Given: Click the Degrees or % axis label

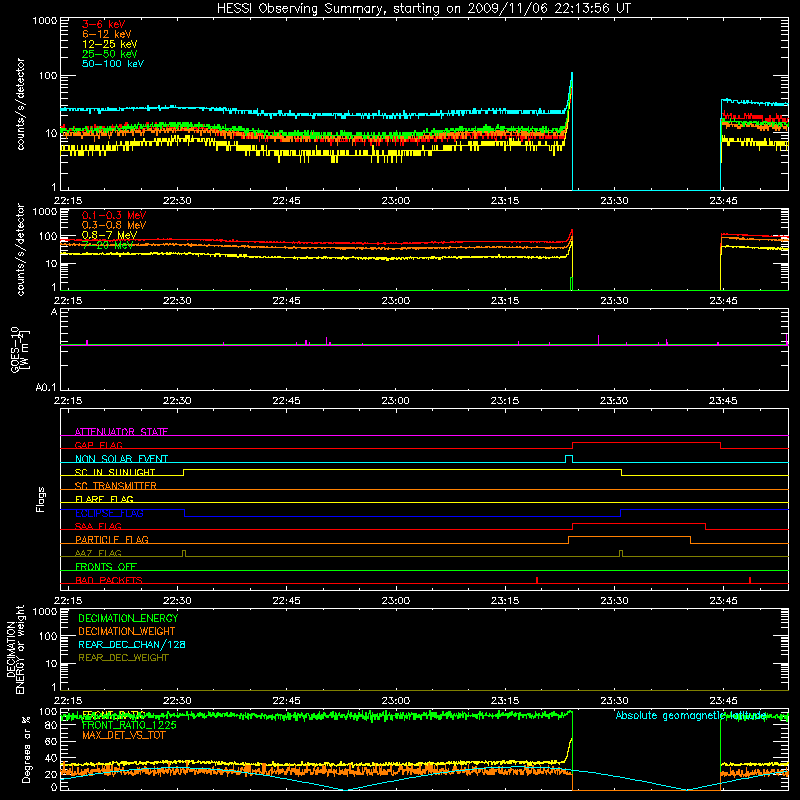Looking at the screenshot, I should (x=26, y=749).
